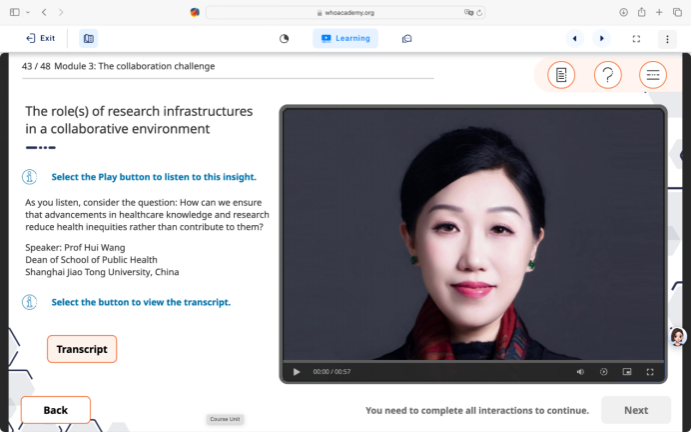The height and width of the screenshot is (433, 692).
Task: Open the book outline icon beside Exit
Action: pos(88,38)
